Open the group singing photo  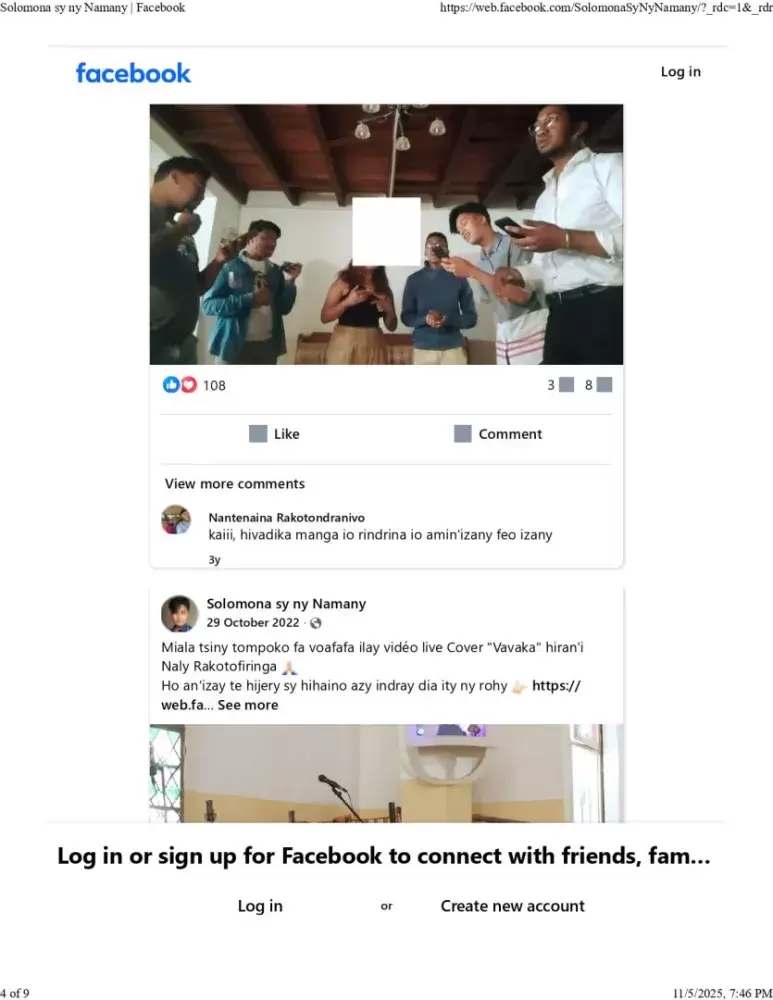386,234
